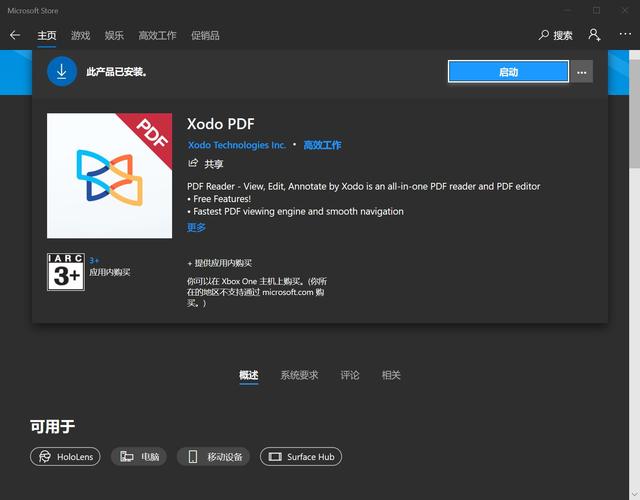This screenshot has height=500, width=640.
Task: Click the 共享 share icon
Action: click(193, 163)
